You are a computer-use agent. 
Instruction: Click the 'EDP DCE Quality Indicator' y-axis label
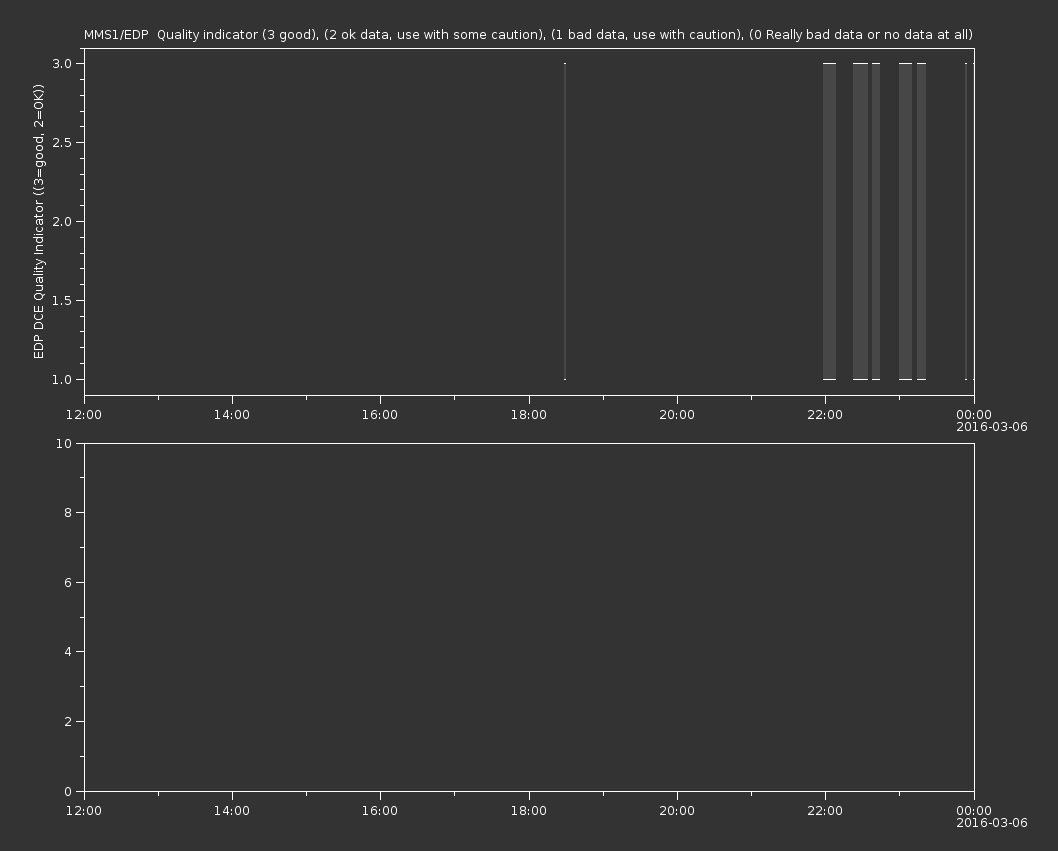tap(38, 221)
